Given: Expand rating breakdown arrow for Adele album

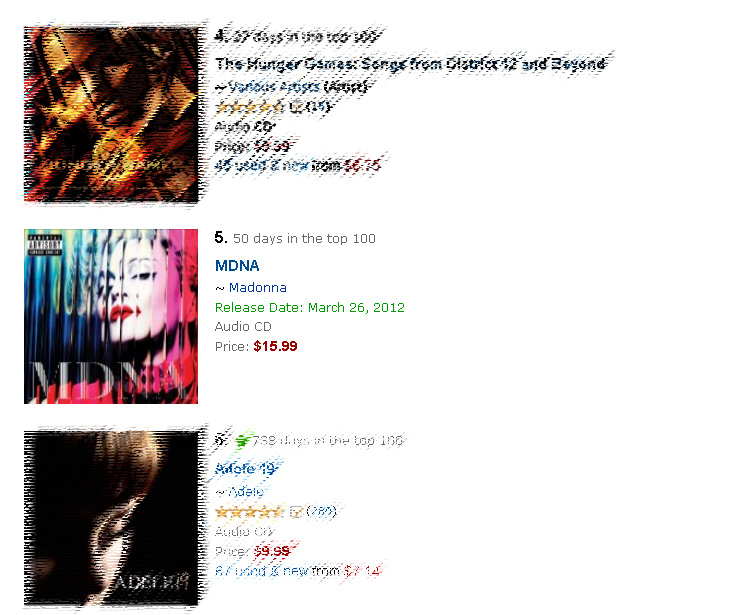Looking at the screenshot, I should point(296,511).
